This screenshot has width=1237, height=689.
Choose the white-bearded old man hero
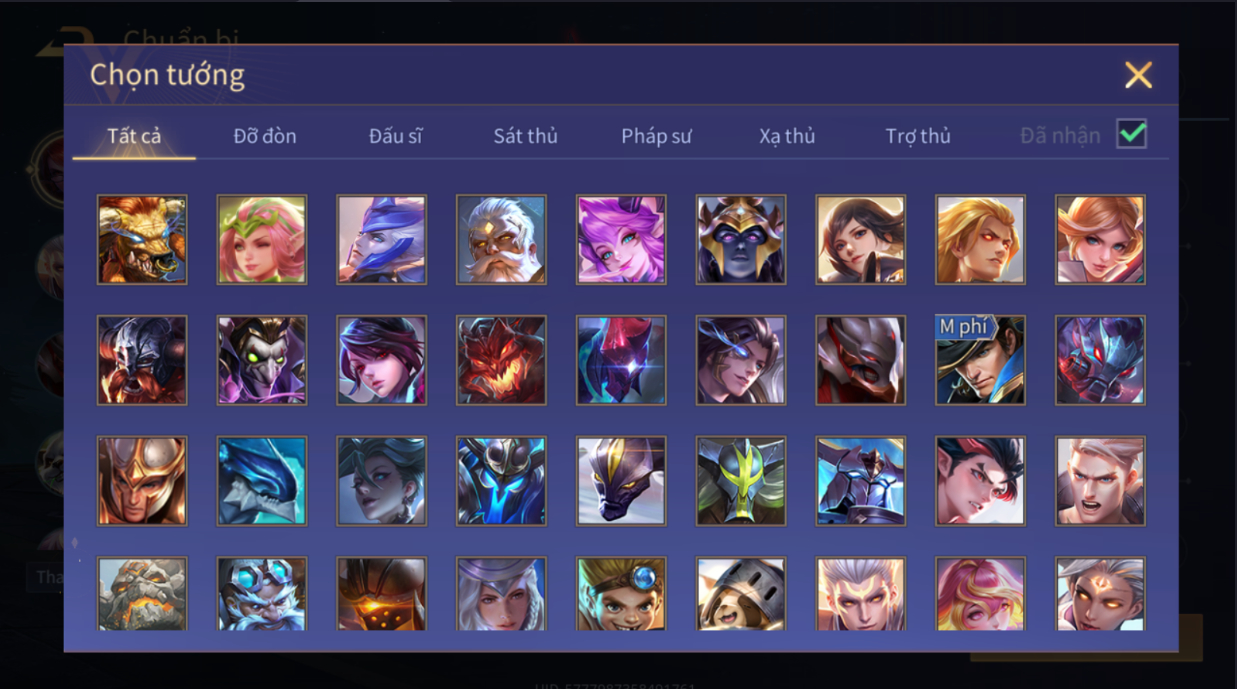click(x=501, y=240)
